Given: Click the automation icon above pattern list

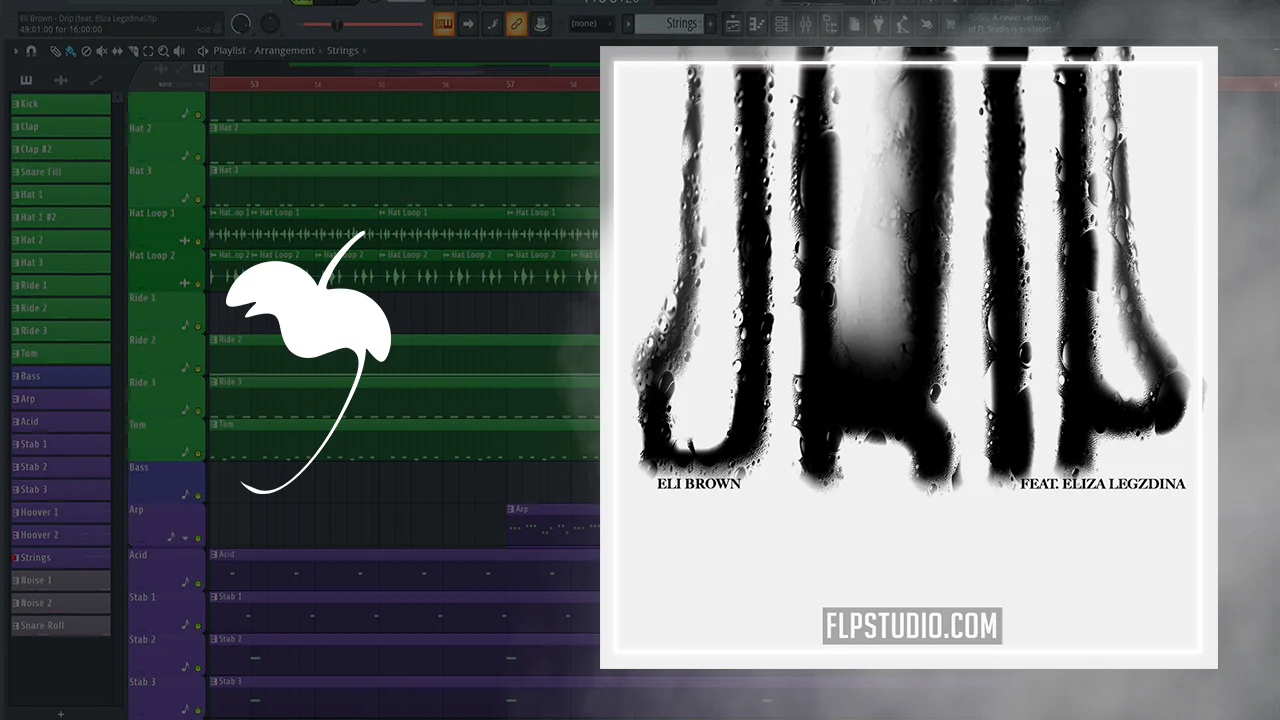Looking at the screenshot, I should 96,80.
